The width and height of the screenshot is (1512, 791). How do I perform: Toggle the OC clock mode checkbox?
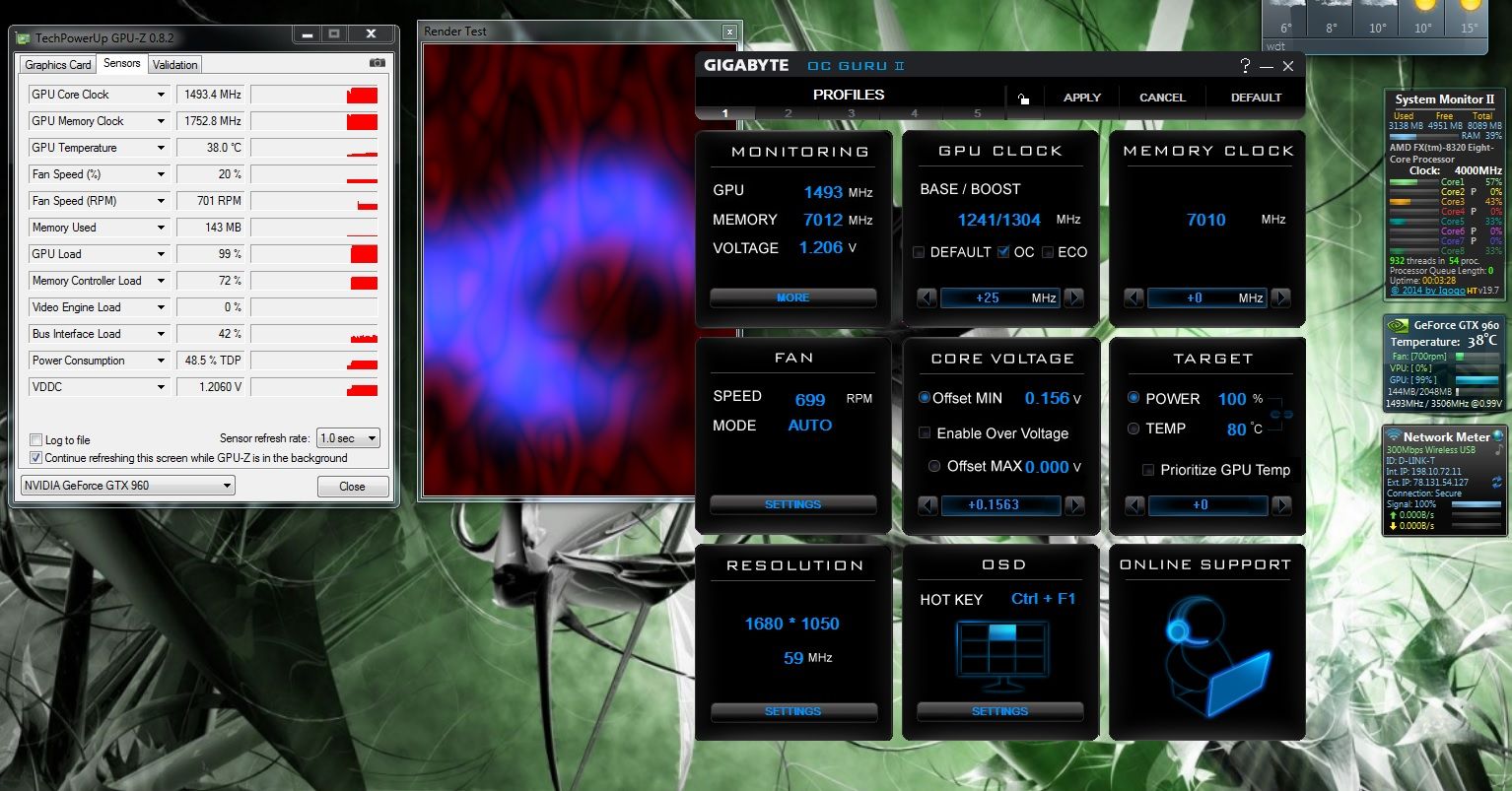[1002, 252]
